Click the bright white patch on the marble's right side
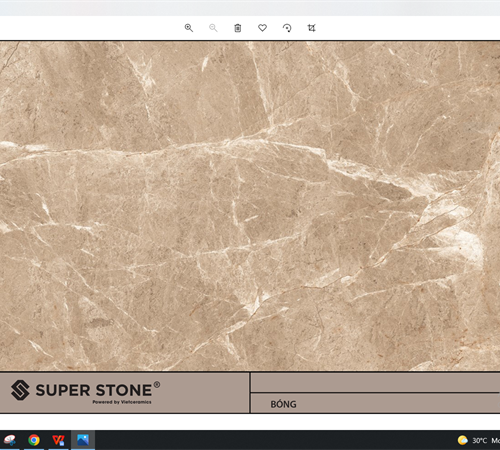Image resolution: width=500 pixels, height=450 pixels. point(467,243)
